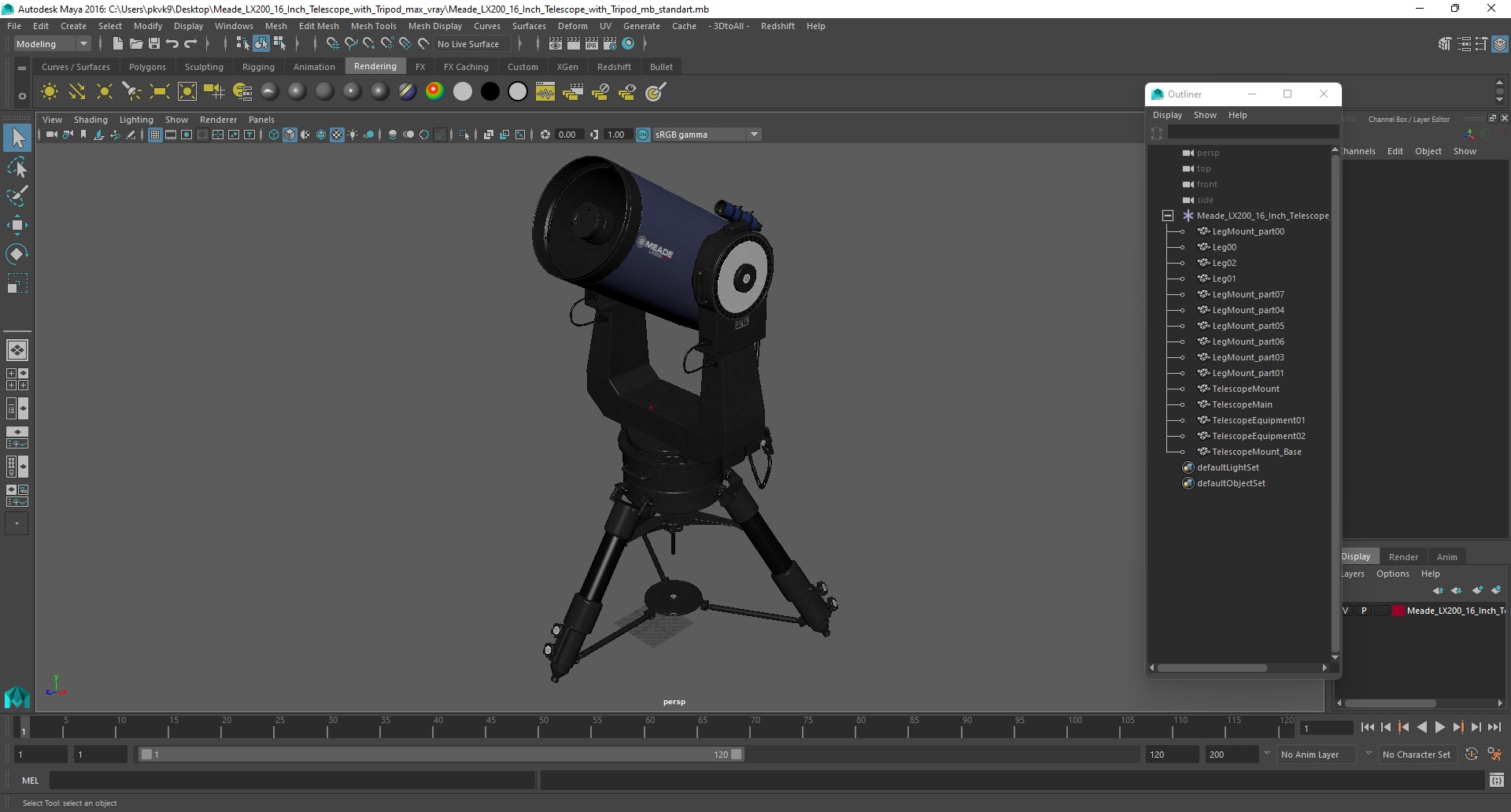
Task: Create a volume light from the shelf
Action: pos(187,92)
